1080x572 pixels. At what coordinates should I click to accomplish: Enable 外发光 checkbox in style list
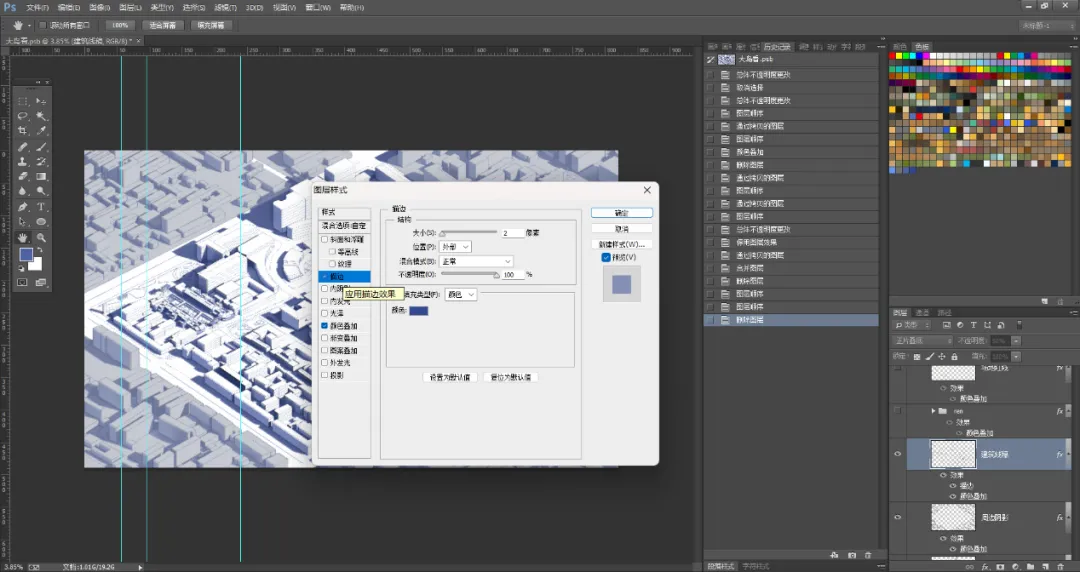pos(324,362)
